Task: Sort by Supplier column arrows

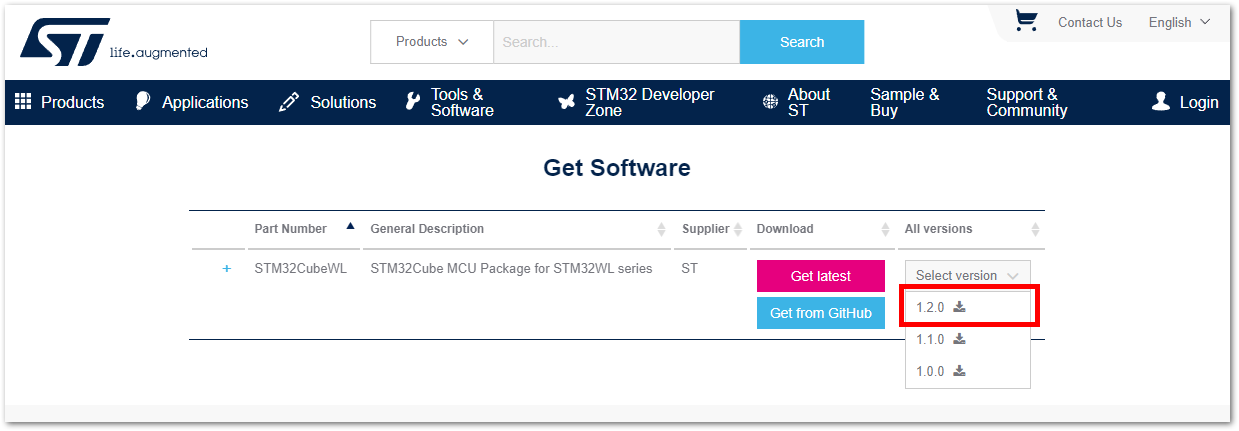Action: (738, 230)
